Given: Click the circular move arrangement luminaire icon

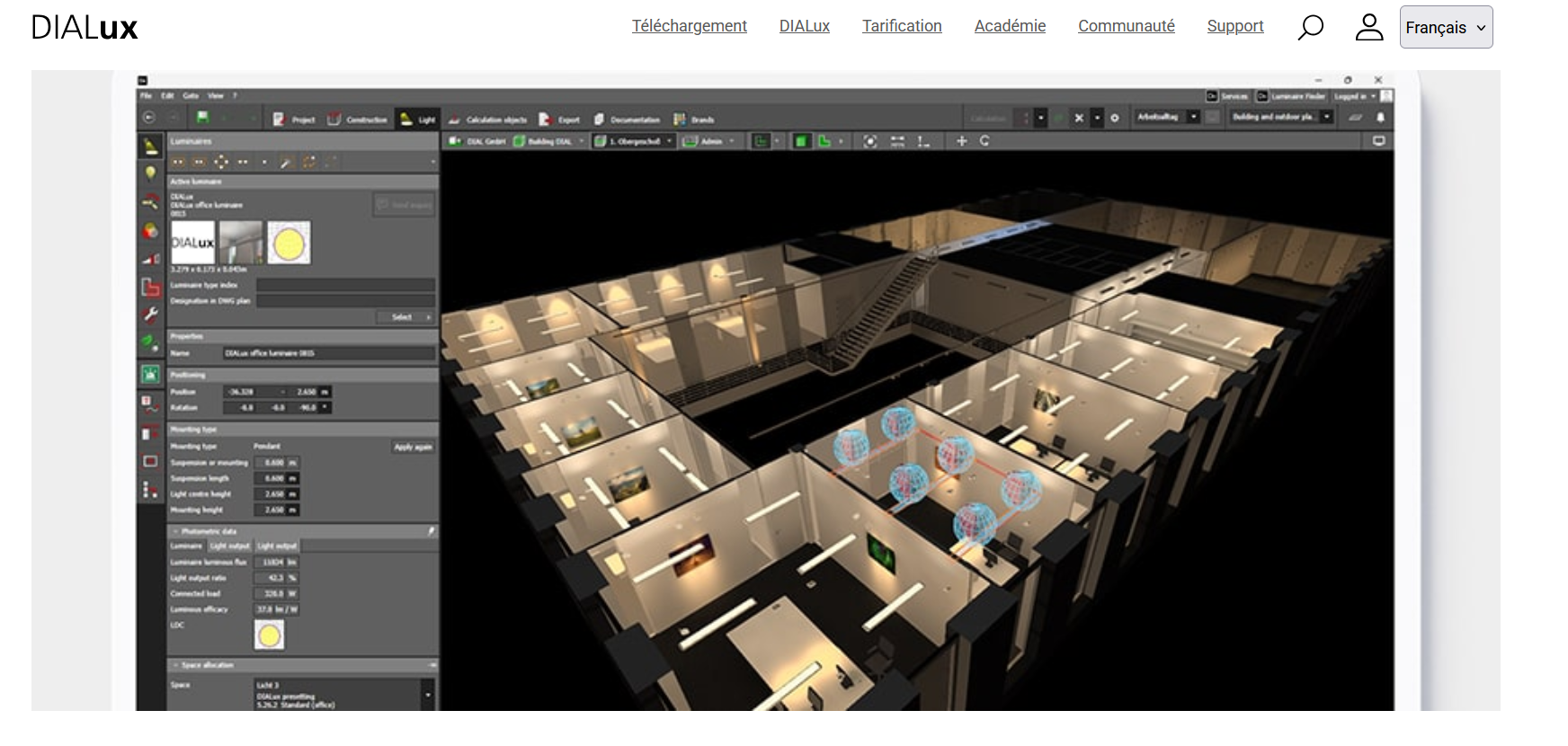Looking at the screenshot, I should coord(221,162).
